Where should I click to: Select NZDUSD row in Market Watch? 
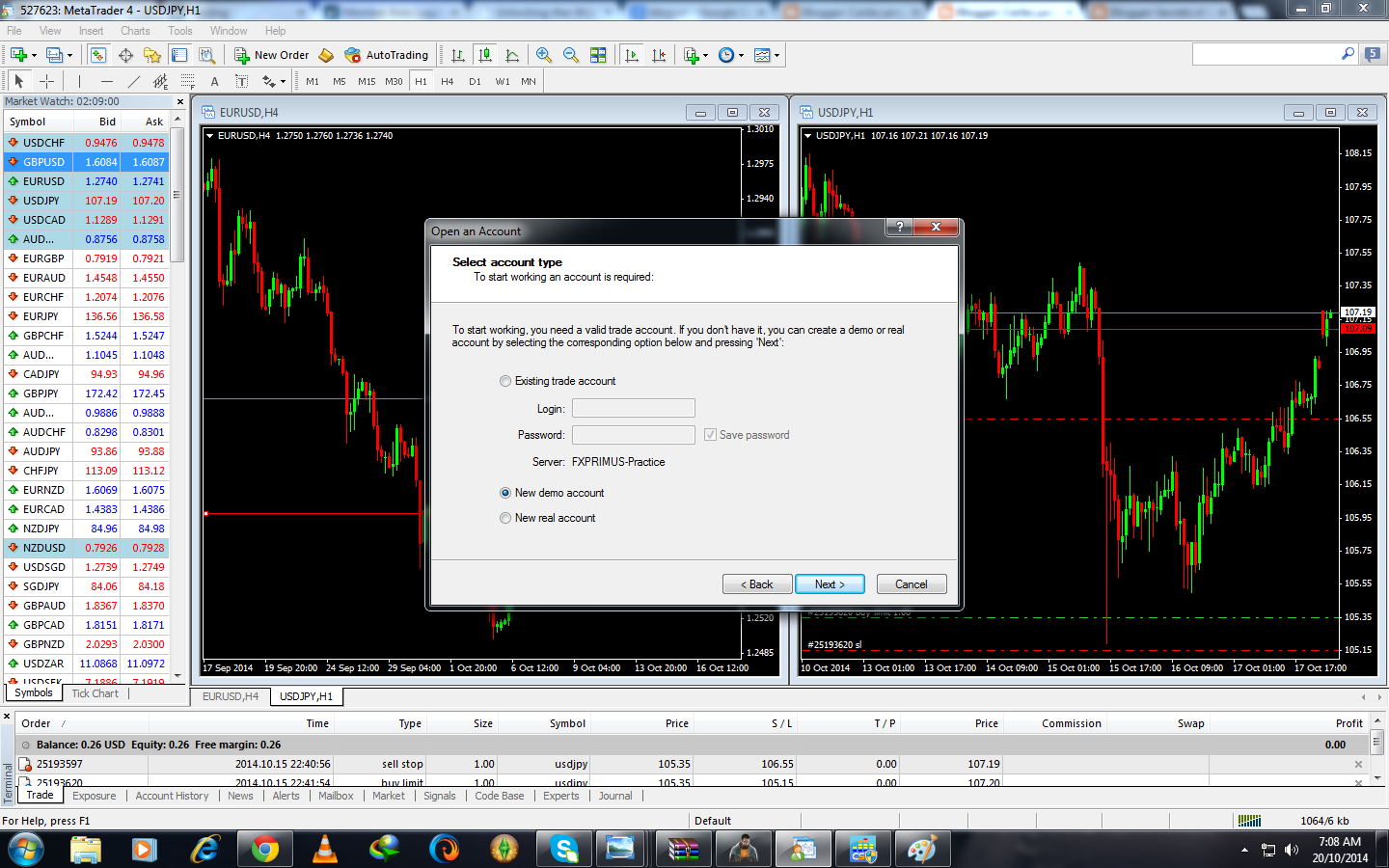pyautogui.click(x=87, y=548)
